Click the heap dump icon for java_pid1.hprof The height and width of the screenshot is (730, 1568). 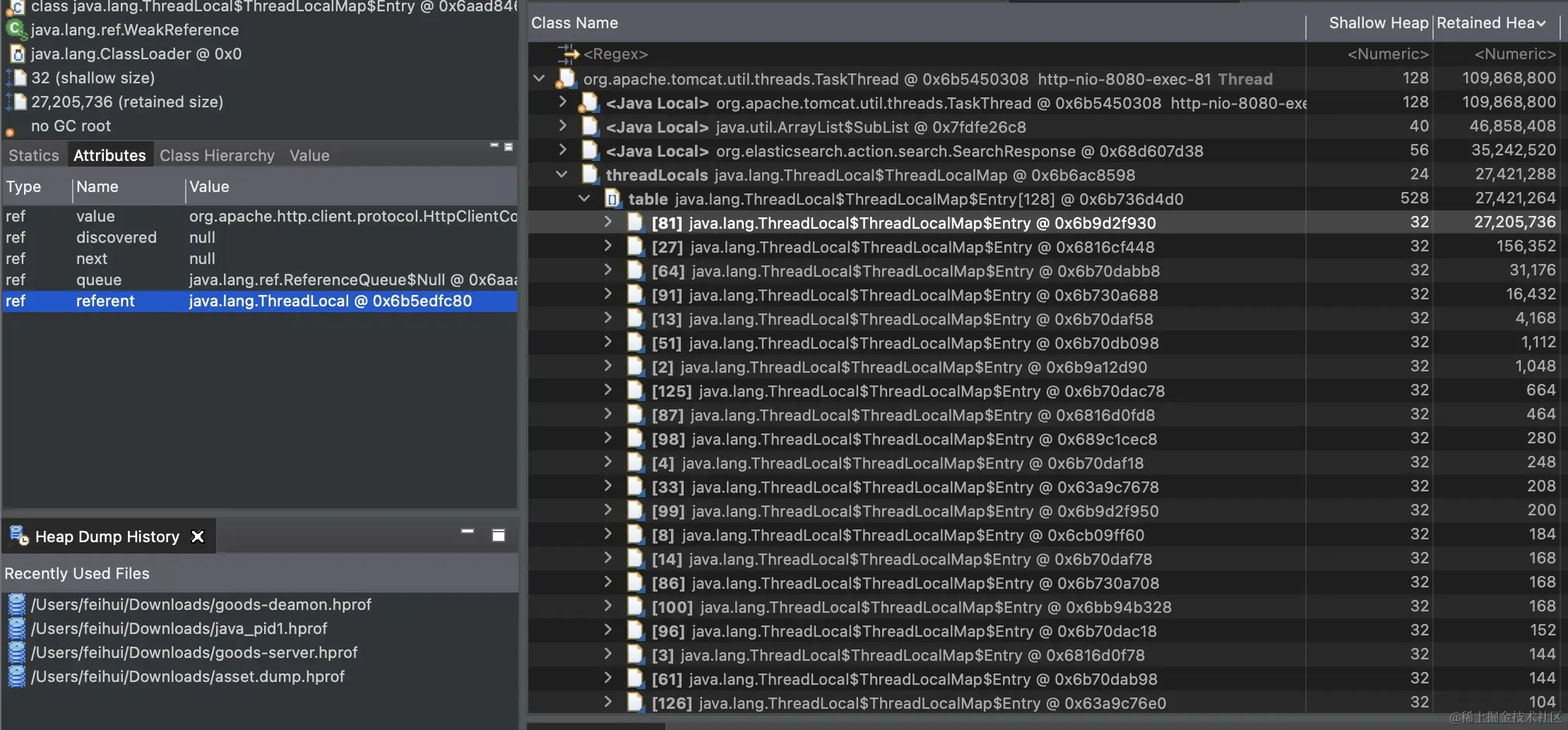[x=16, y=629]
